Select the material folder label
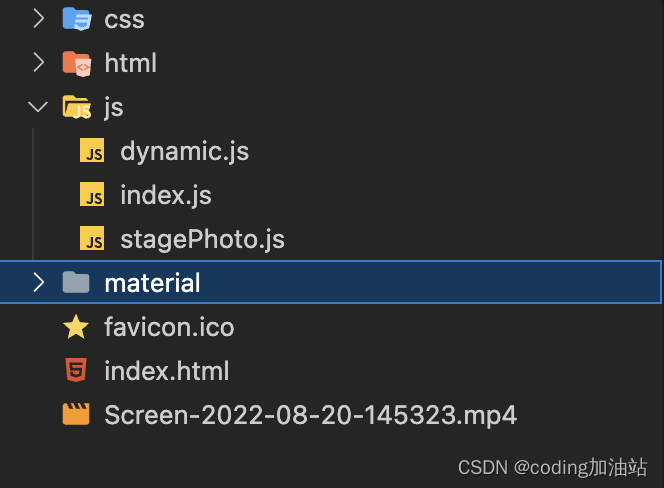Viewport: 664px width, 488px height. (x=152, y=283)
